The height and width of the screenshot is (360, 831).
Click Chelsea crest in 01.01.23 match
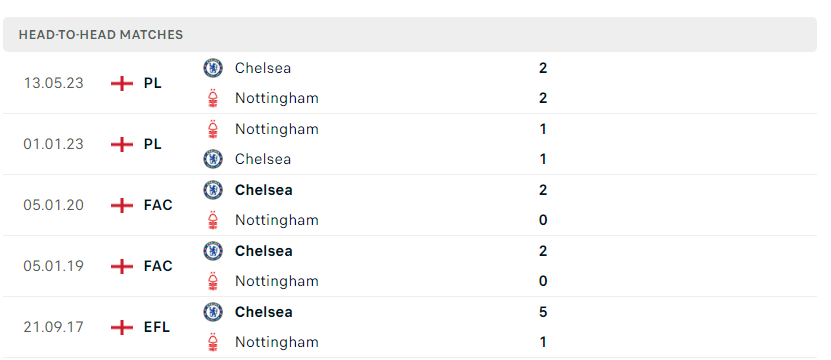[x=213, y=159]
